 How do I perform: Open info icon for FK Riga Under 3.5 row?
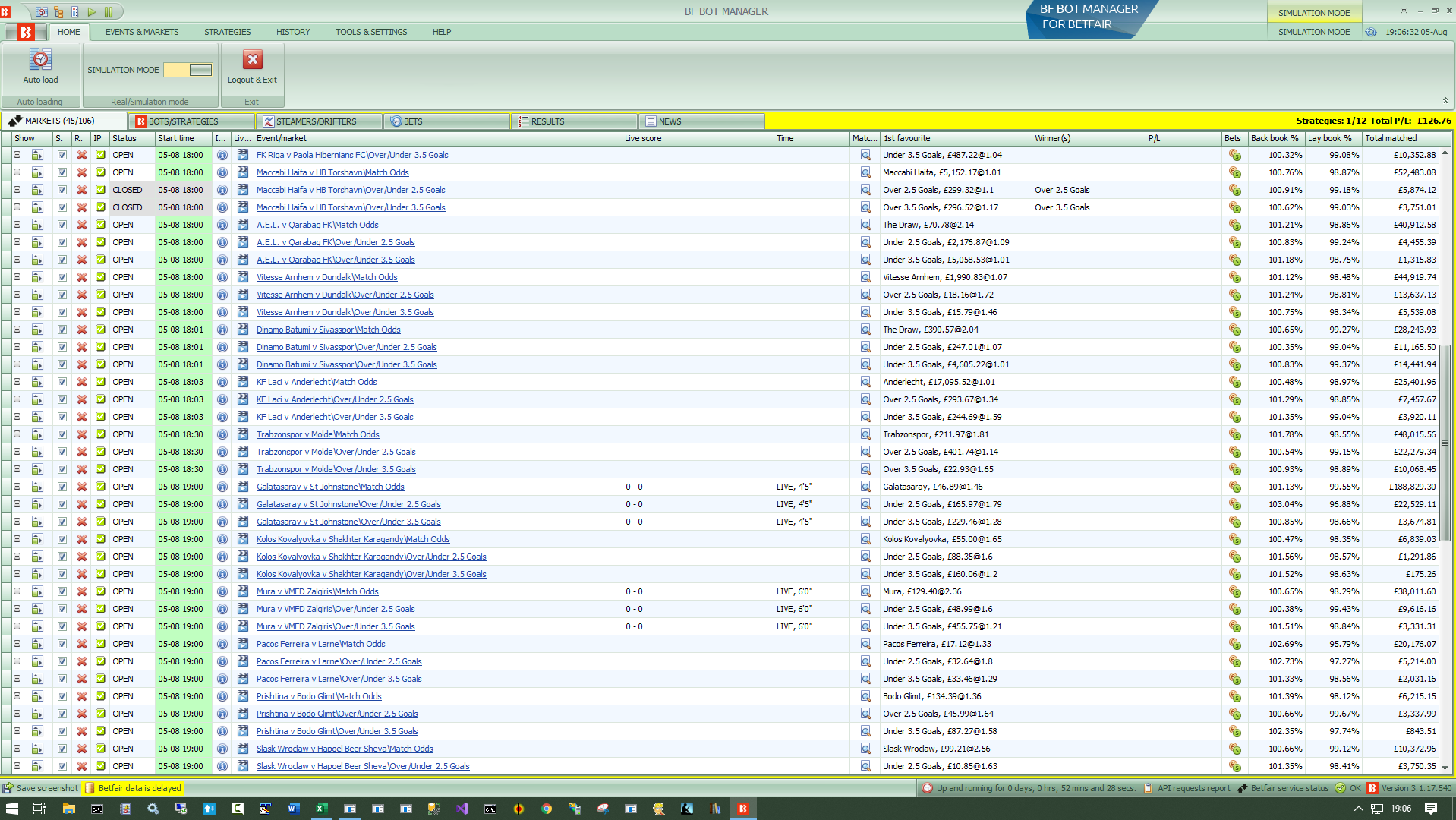tap(222, 155)
